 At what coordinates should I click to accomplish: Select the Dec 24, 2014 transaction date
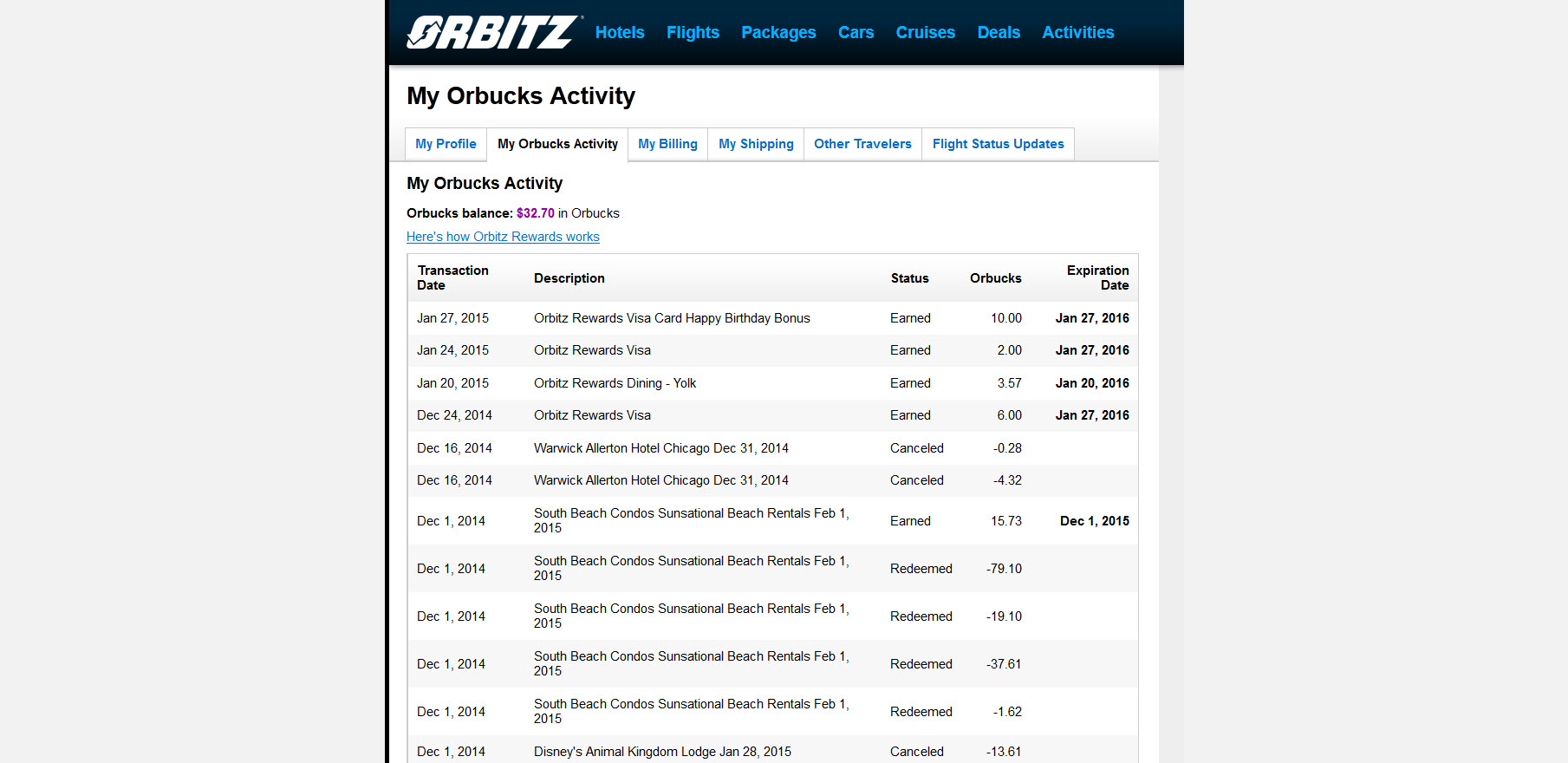pyautogui.click(x=454, y=415)
